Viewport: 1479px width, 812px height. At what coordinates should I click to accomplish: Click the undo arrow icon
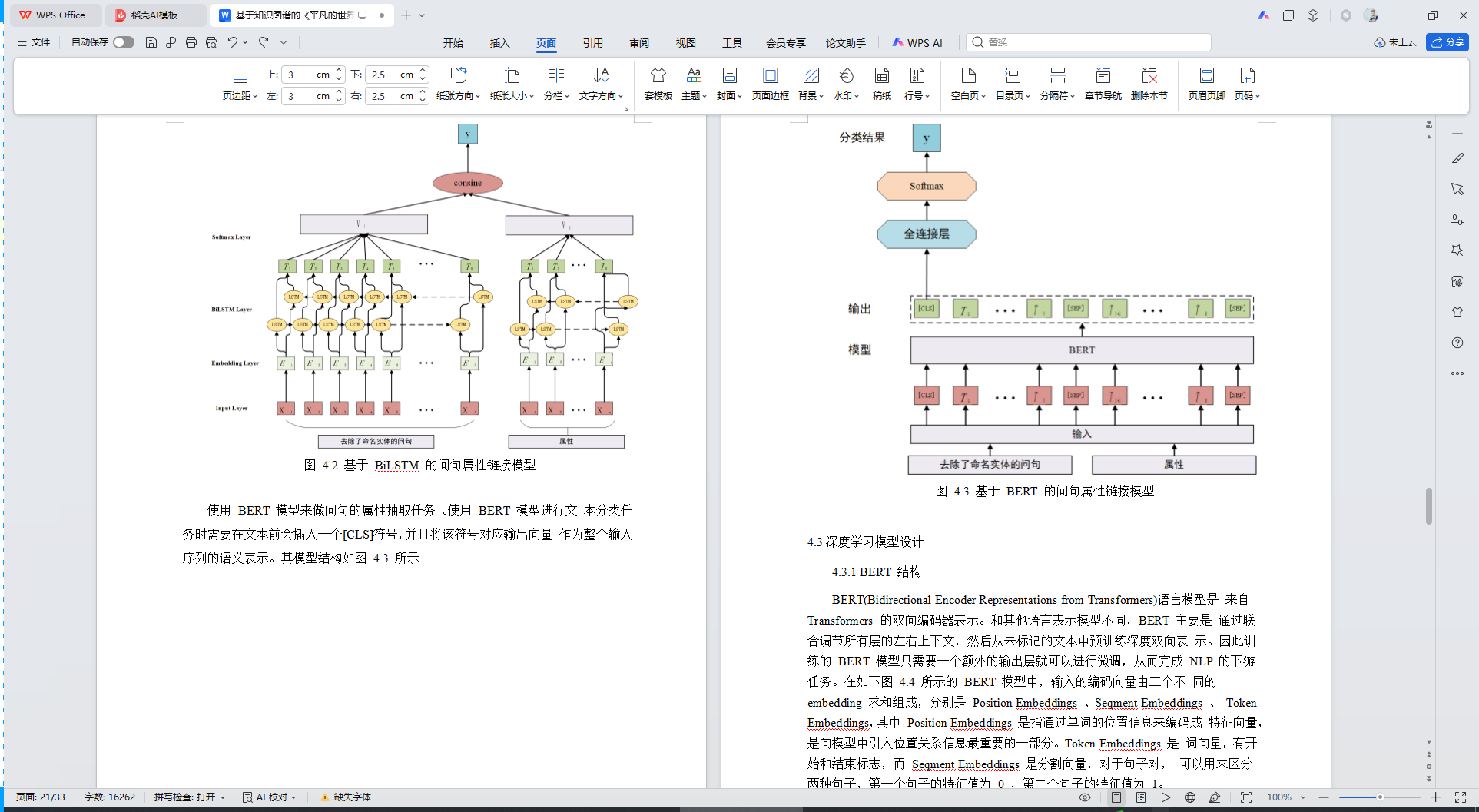pyautogui.click(x=232, y=42)
